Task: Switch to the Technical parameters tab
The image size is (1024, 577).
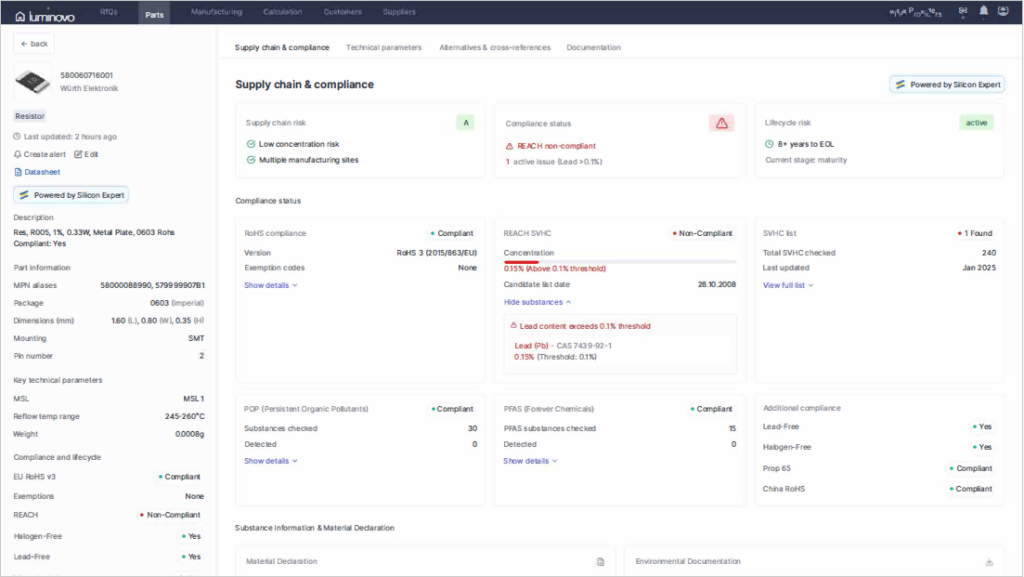Action: pos(384,48)
